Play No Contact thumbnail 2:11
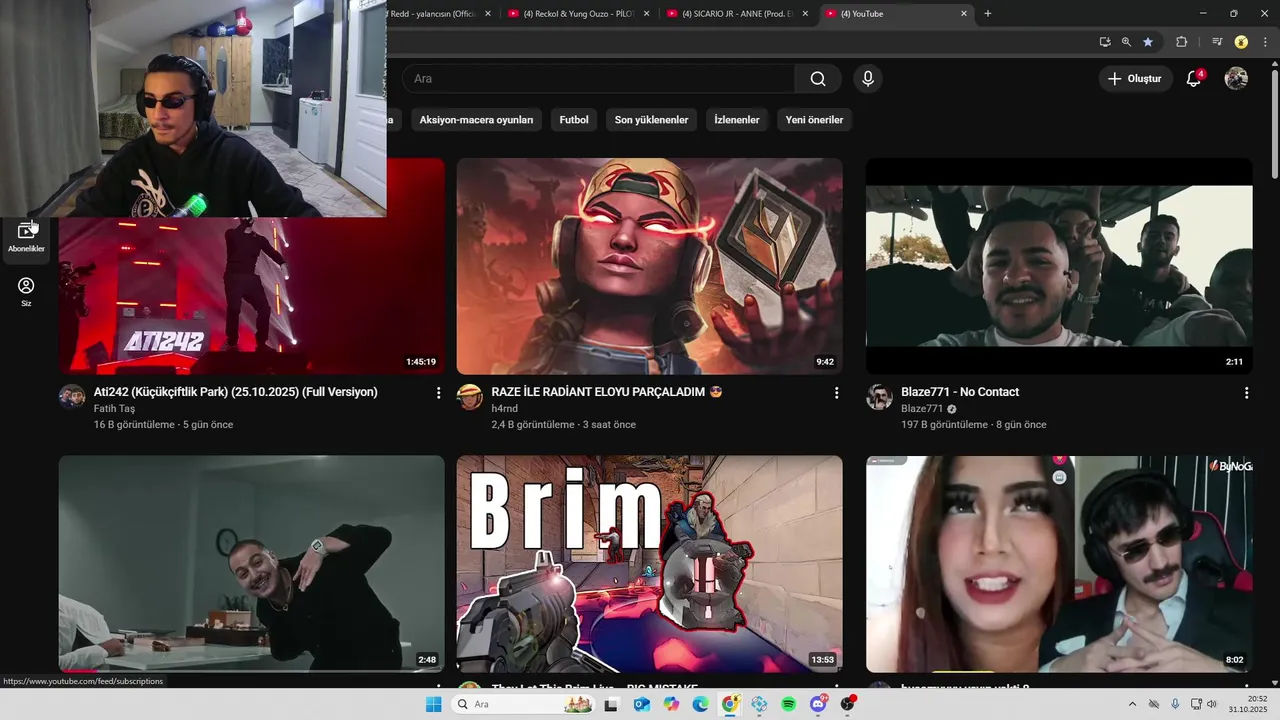 pos(1059,266)
